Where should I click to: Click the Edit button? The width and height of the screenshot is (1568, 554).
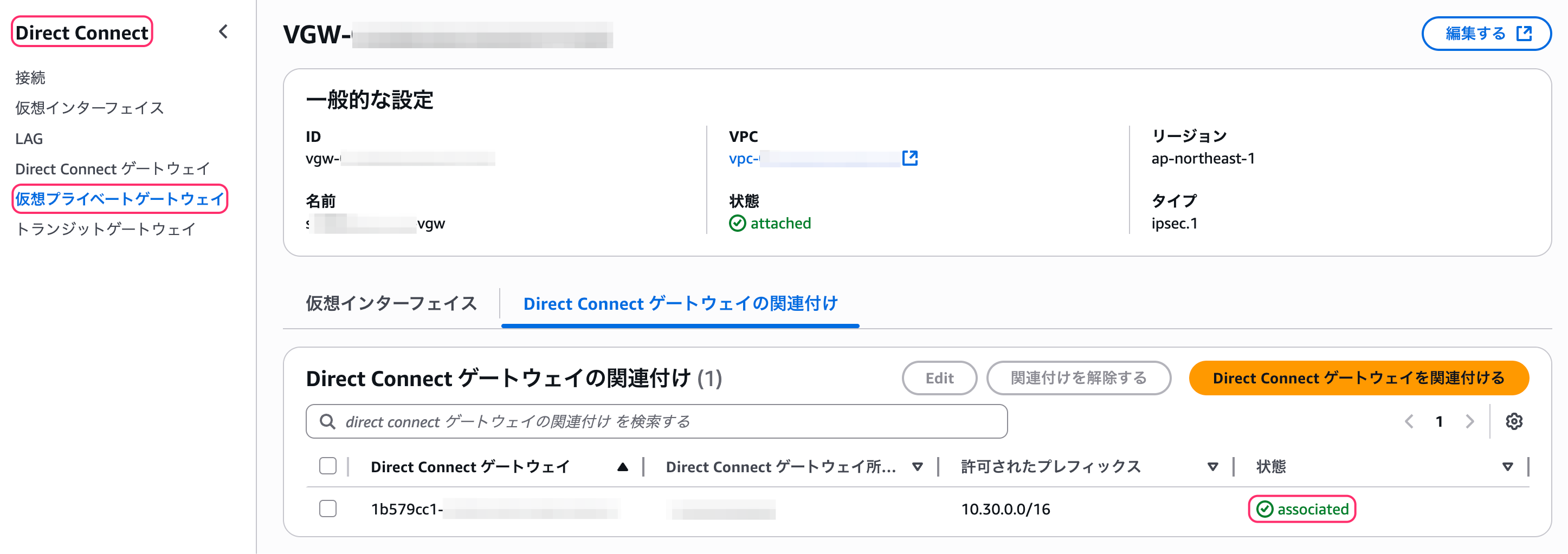coord(939,378)
